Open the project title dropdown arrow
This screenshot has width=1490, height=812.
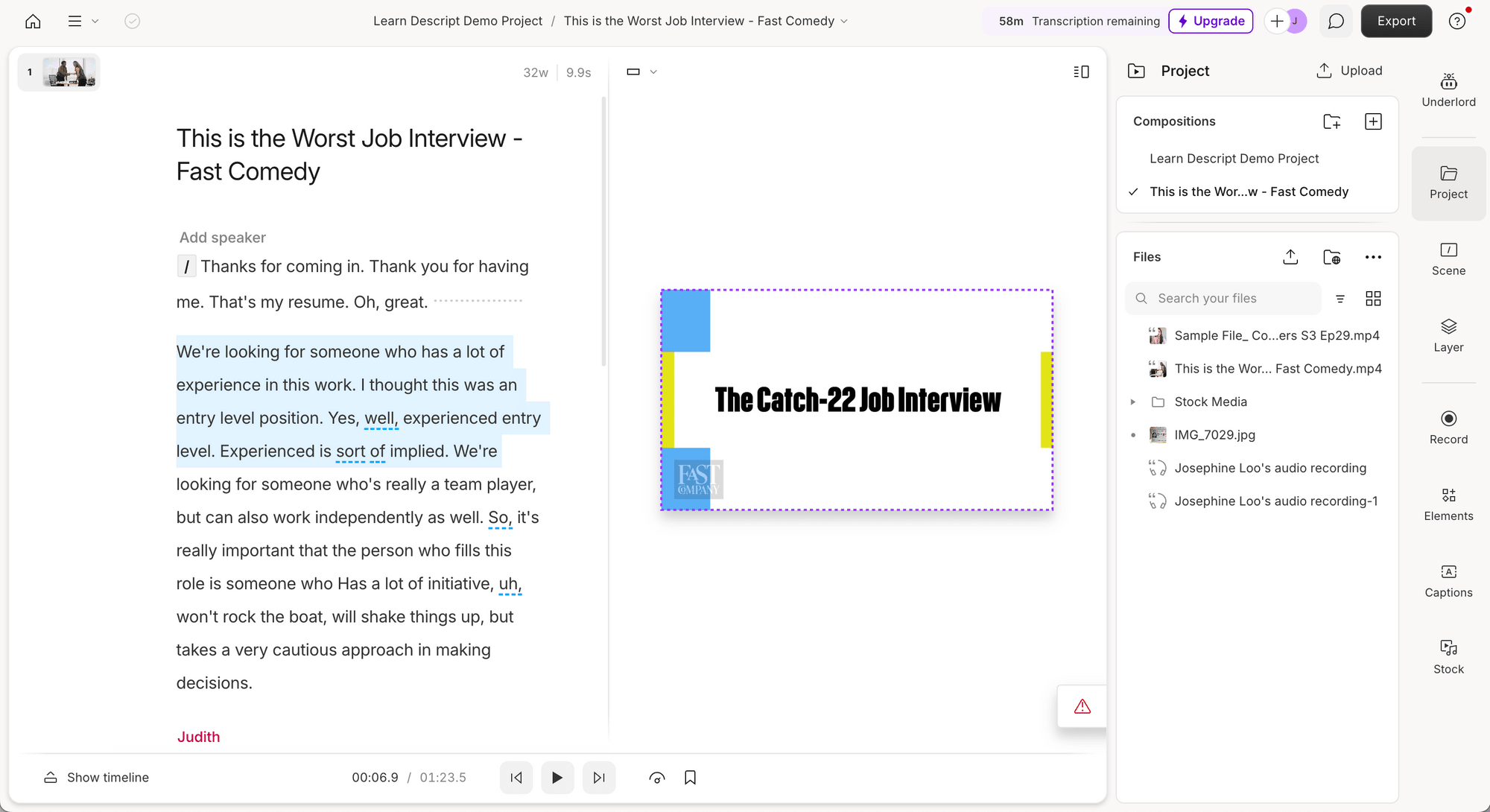[x=846, y=21]
